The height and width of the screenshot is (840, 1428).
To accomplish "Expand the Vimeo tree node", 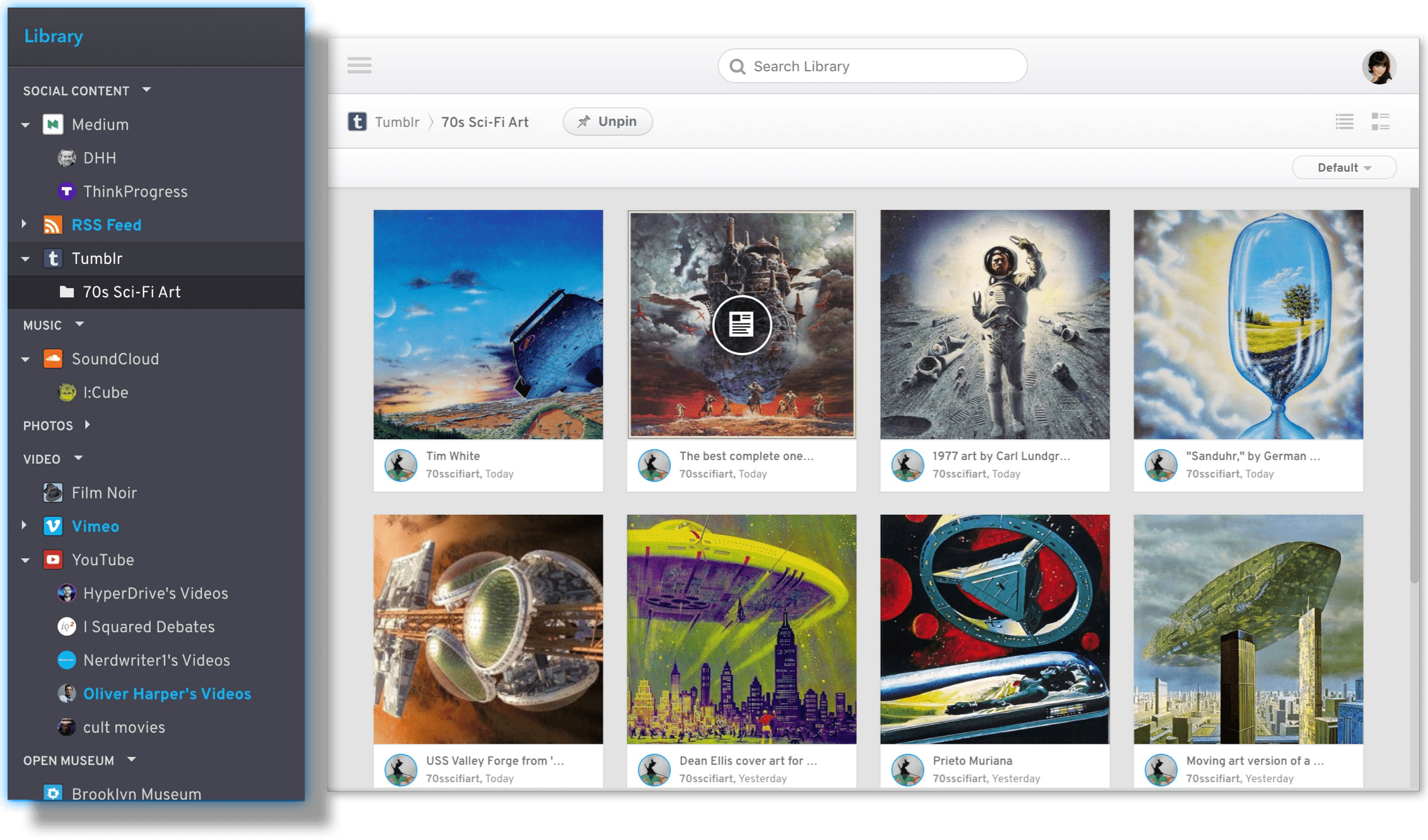I will (25, 526).
